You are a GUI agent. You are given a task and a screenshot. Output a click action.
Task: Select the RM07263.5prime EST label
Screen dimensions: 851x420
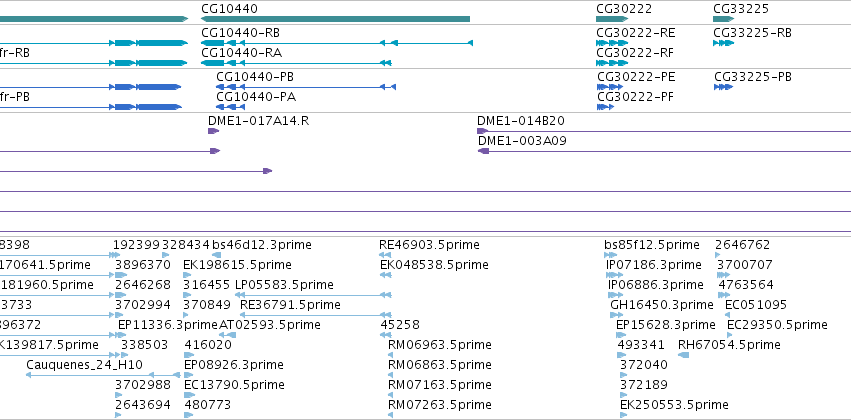pos(440,405)
